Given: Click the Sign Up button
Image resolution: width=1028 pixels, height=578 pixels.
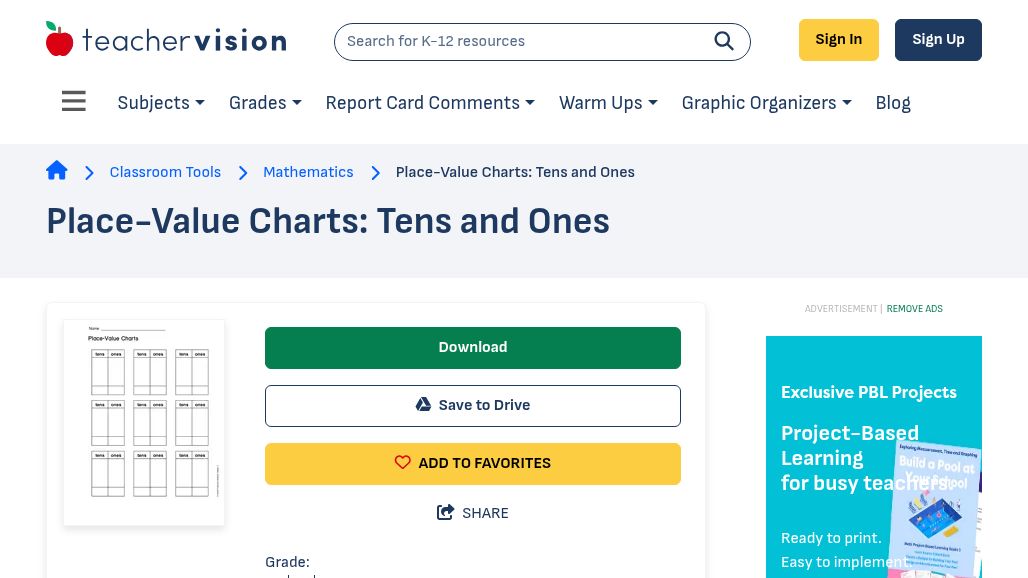Looking at the screenshot, I should 938,40.
